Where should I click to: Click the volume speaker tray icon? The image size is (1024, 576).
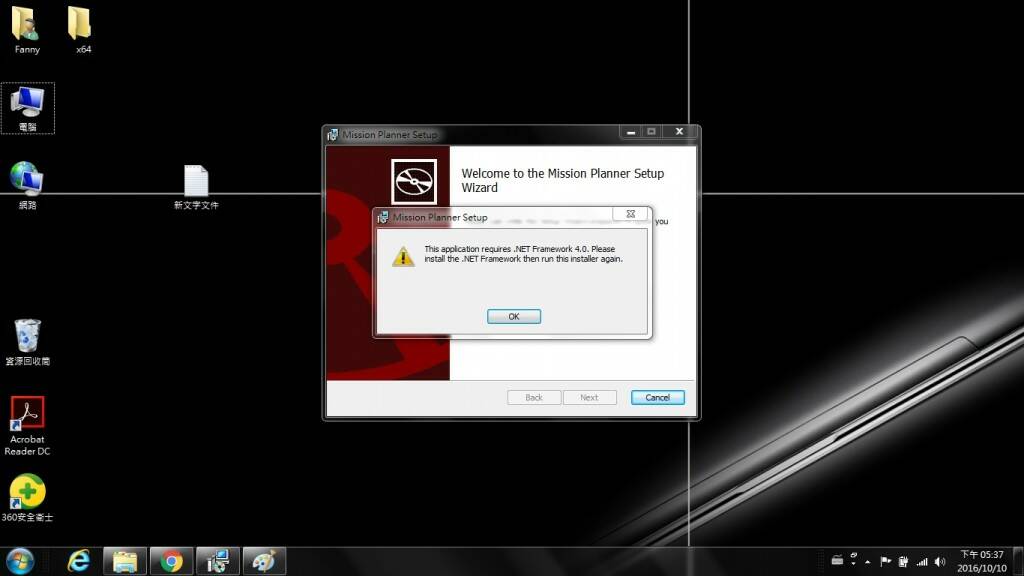(x=940, y=562)
